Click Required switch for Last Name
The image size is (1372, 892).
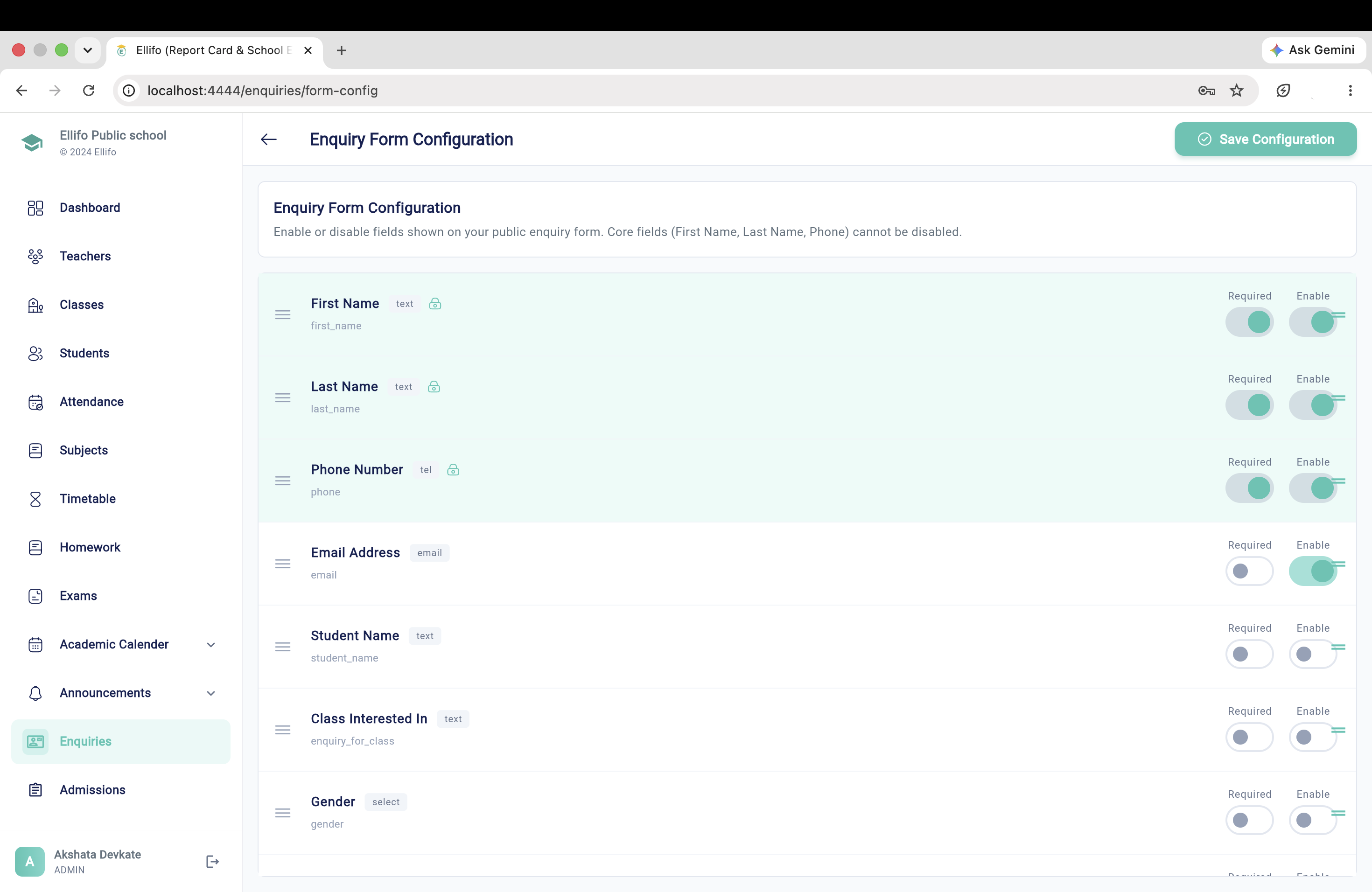[1249, 405]
